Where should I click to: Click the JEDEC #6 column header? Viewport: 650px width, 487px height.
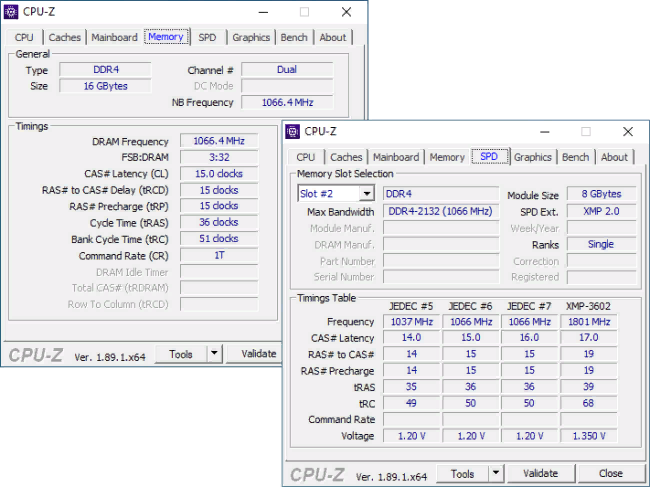(470, 306)
